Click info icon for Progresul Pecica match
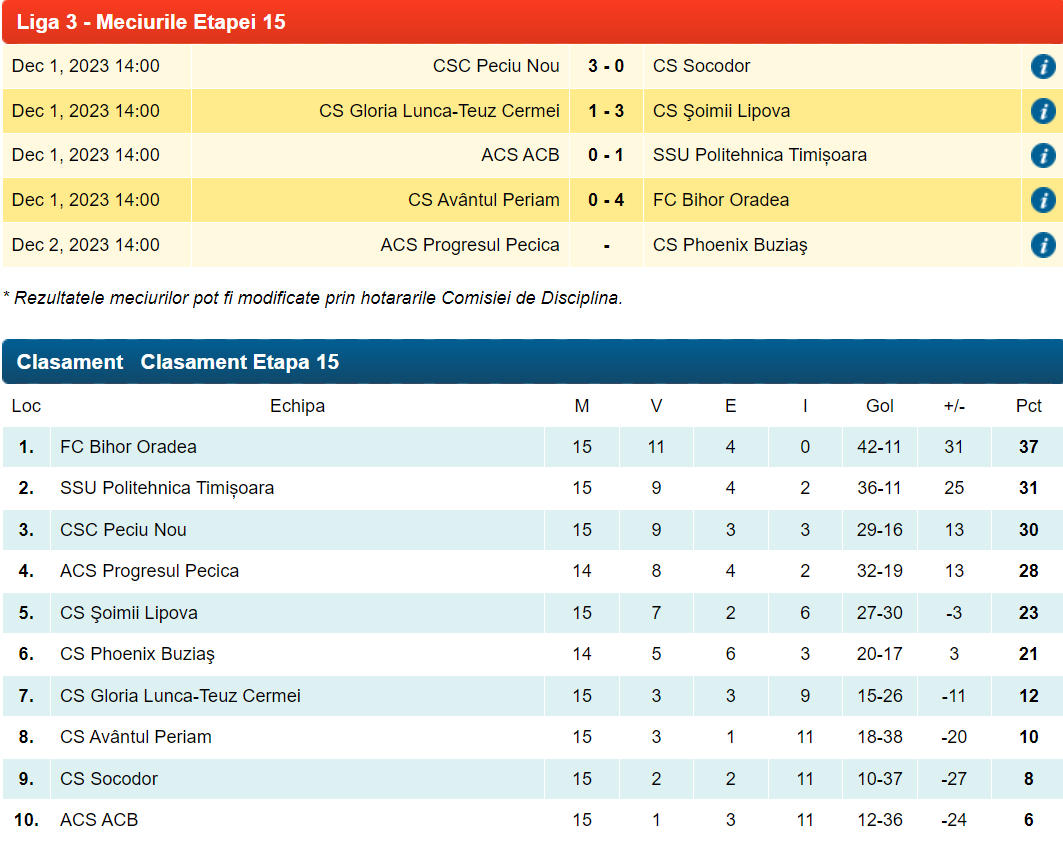1063x841 pixels. click(x=1043, y=245)
